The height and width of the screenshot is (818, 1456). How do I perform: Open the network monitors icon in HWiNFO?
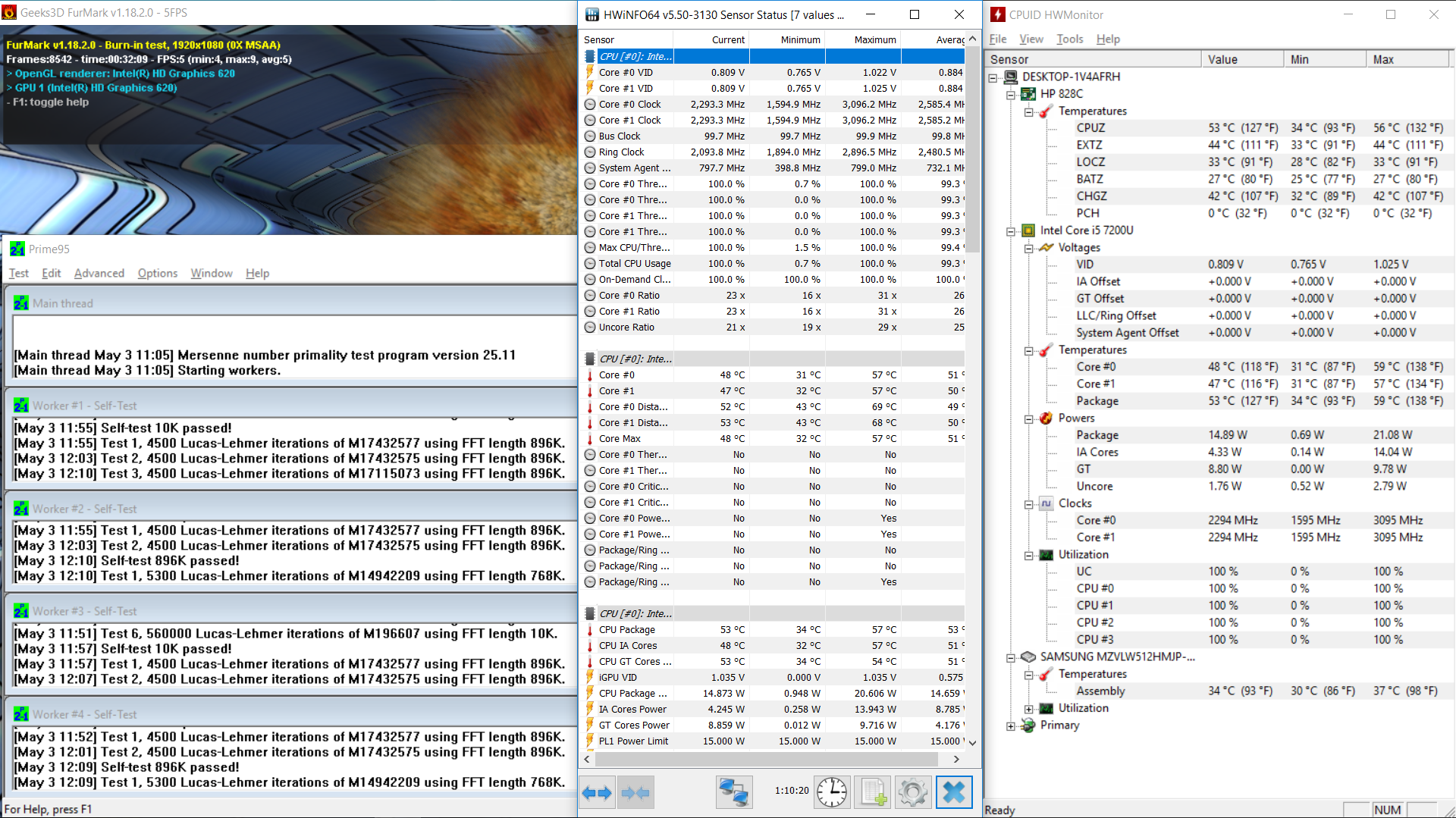(x=733, y=793)
